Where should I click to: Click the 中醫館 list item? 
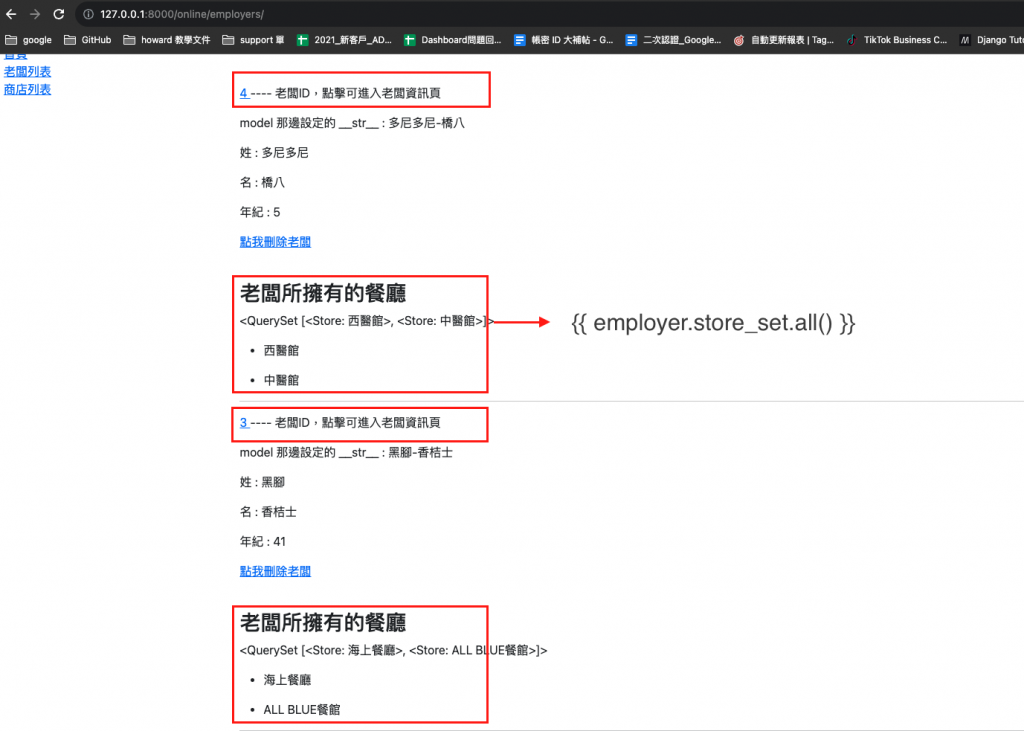[281, 380]
